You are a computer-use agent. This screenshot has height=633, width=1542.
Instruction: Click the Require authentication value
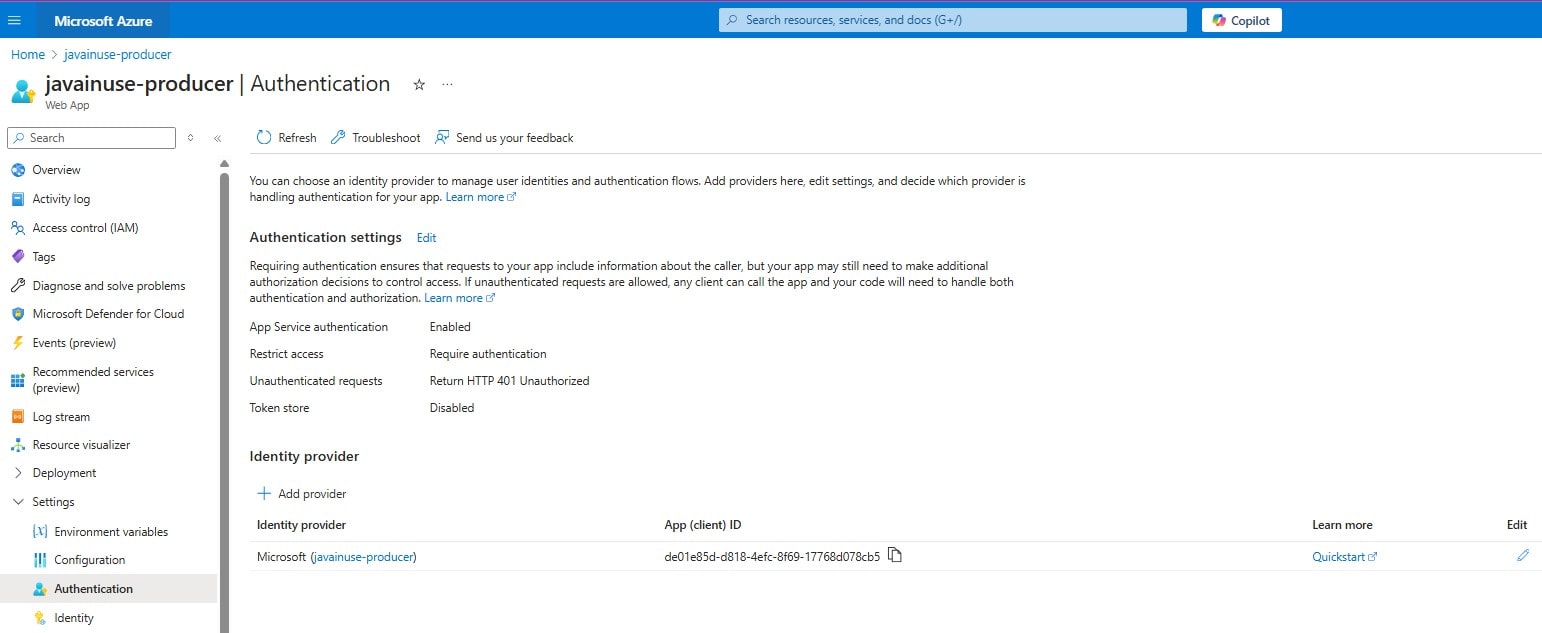tap(488, 354)
